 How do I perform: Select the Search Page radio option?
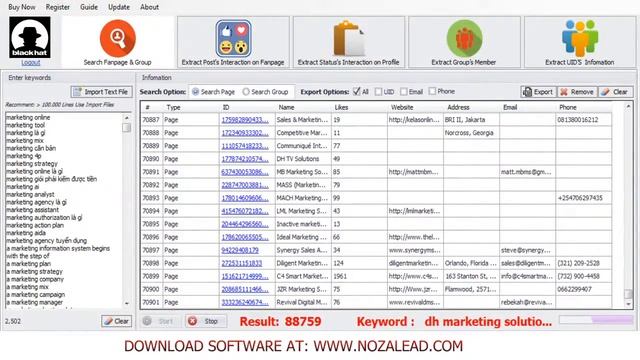click(x=213, y=92)
